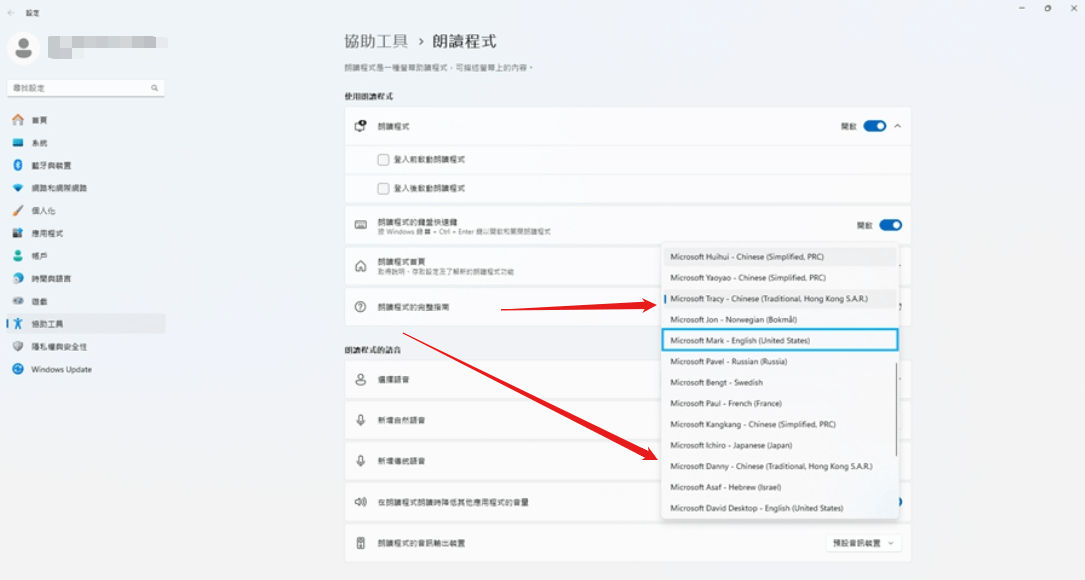
Task: Click the person icon of 選擇語音 row
Action: (x=361, y=379)
